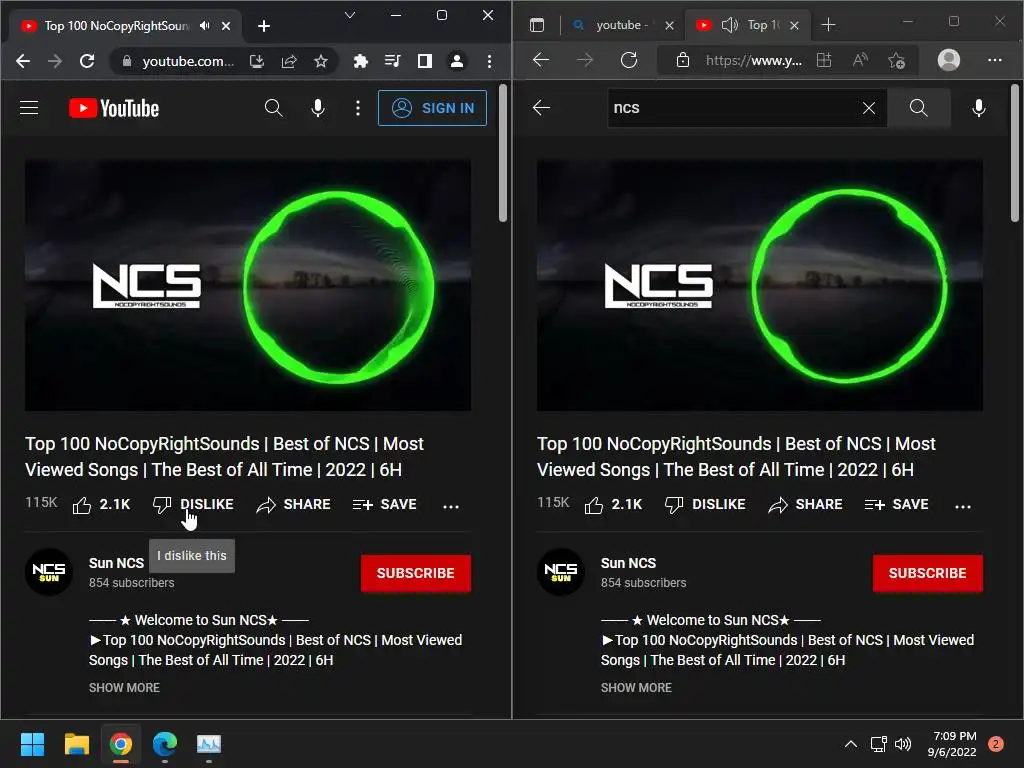Open YouTube search icon in Chrome window

274,108
